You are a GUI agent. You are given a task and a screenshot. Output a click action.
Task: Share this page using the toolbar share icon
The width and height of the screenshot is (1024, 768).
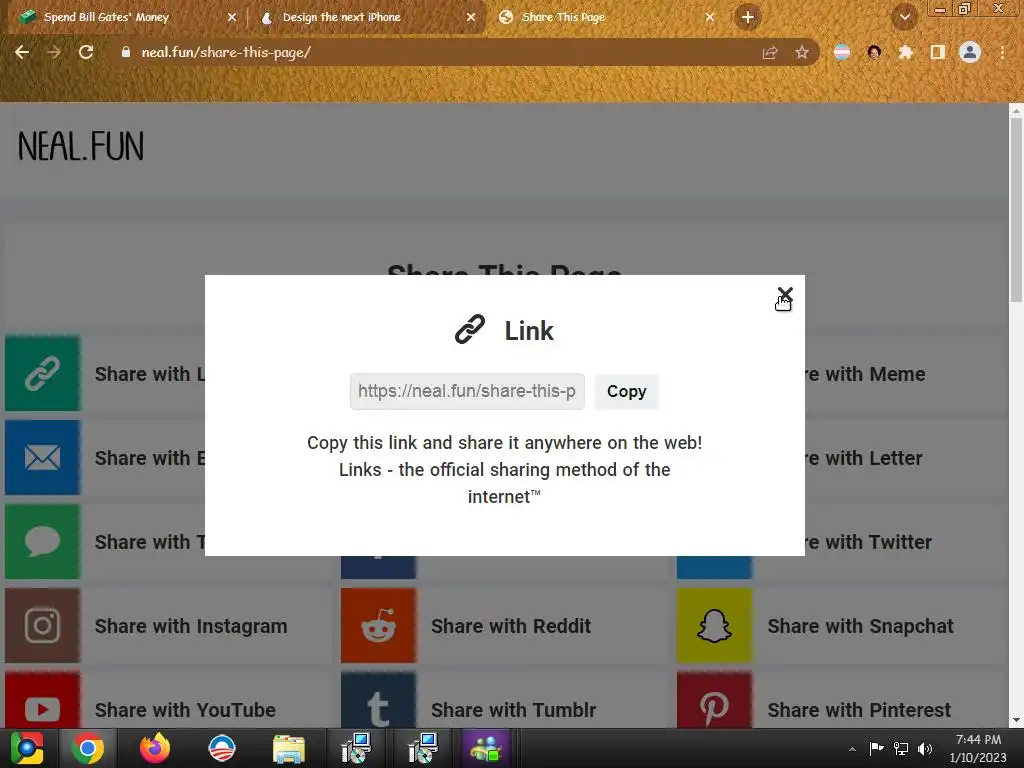tap(770, 52)
